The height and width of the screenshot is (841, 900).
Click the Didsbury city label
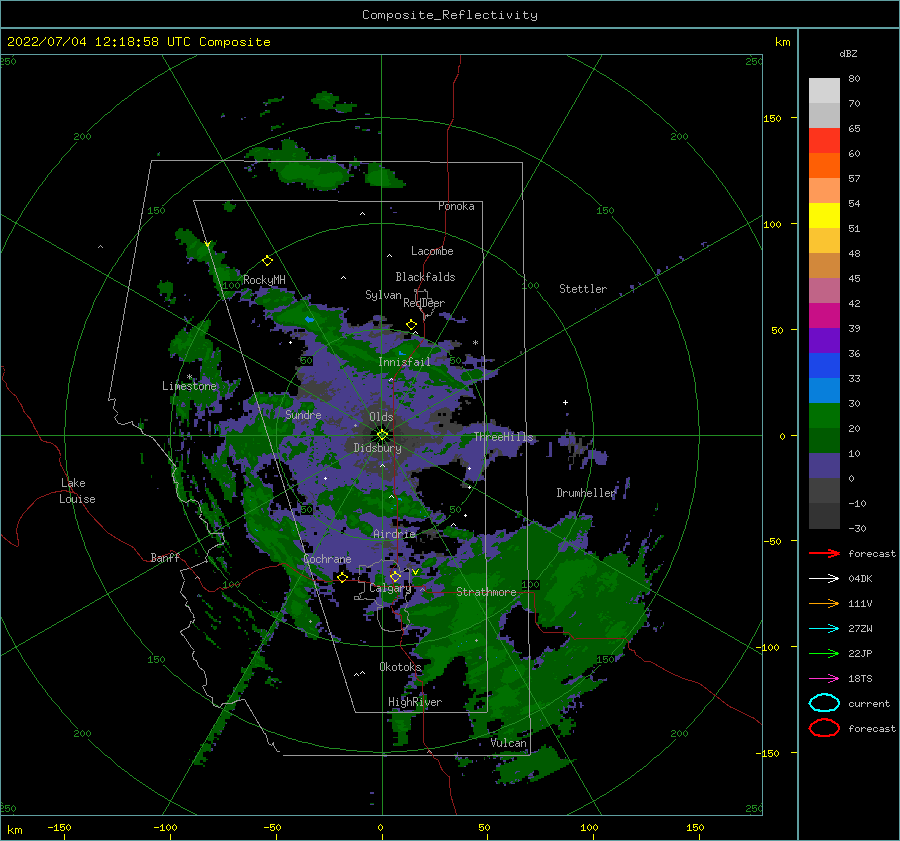click(x=377, y=448)
